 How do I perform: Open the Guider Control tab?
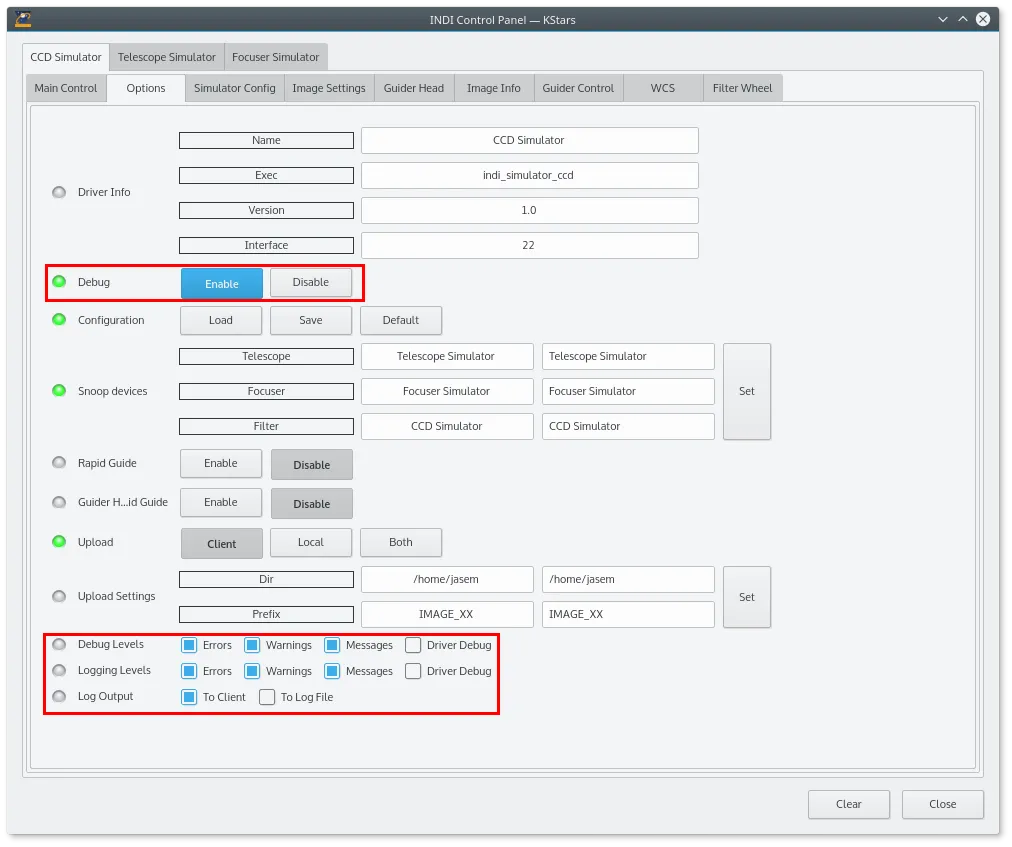click(578, 88)
